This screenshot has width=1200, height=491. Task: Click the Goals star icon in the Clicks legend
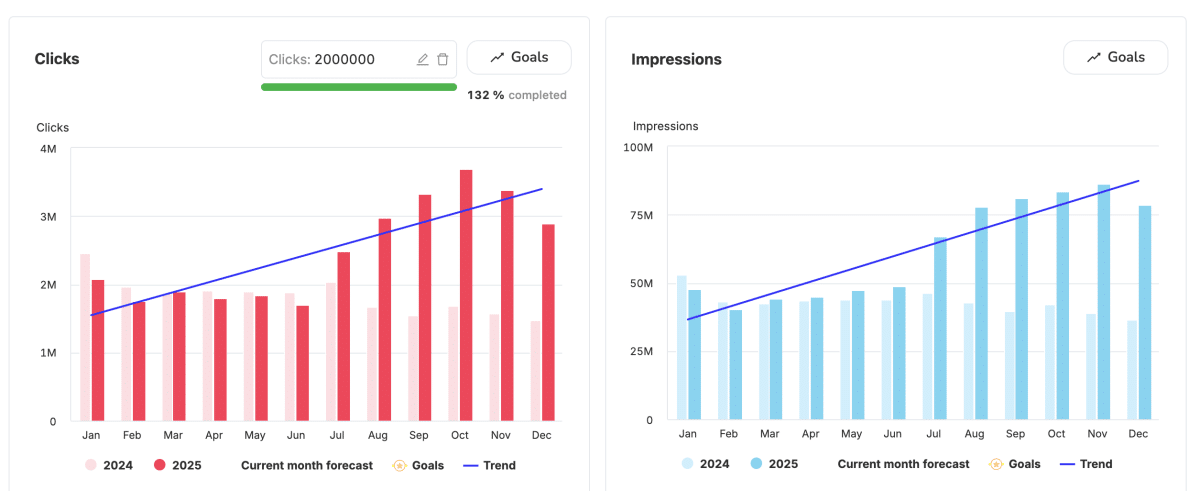(x=400, y=465)
